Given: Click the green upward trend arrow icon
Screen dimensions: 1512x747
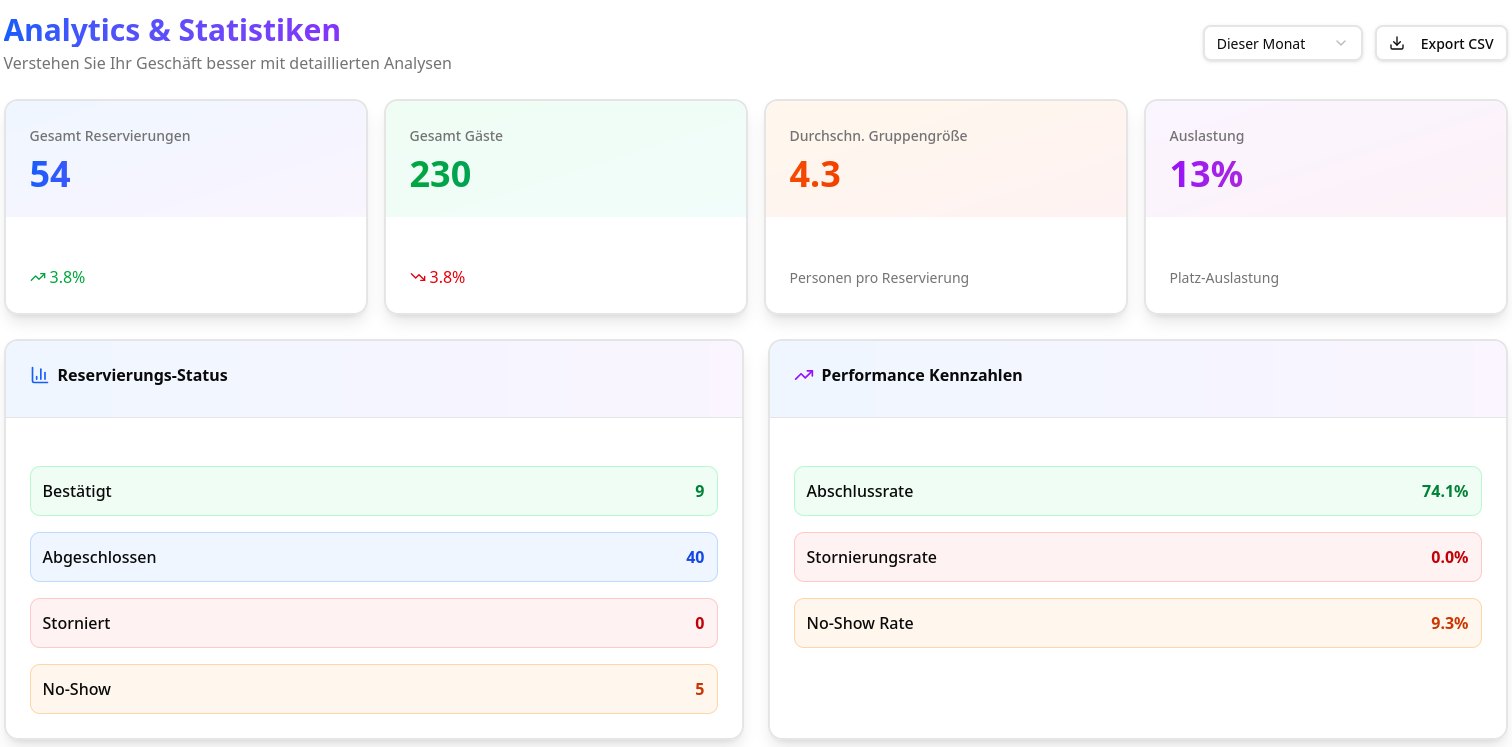Looking at the screenshot, I should tap(38, 278).
